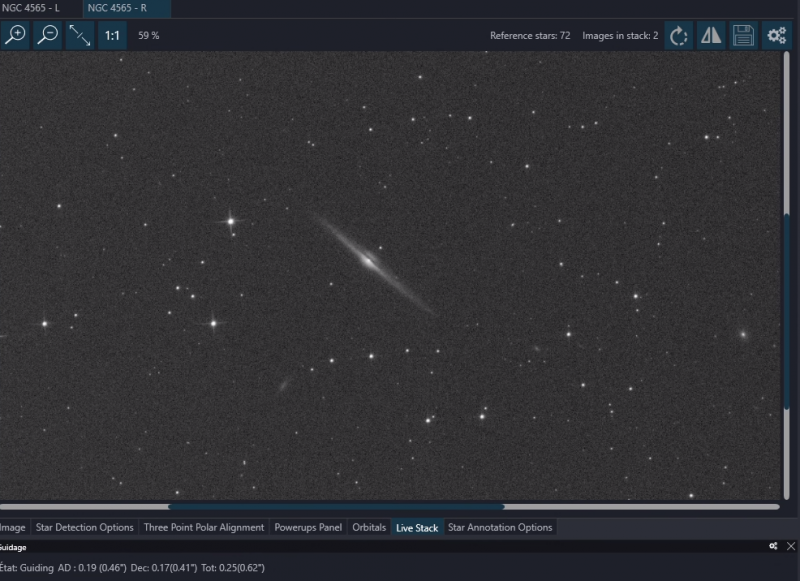Save the stacked image with floppy icon
This screenshot has width=800, height=581.
743,36
